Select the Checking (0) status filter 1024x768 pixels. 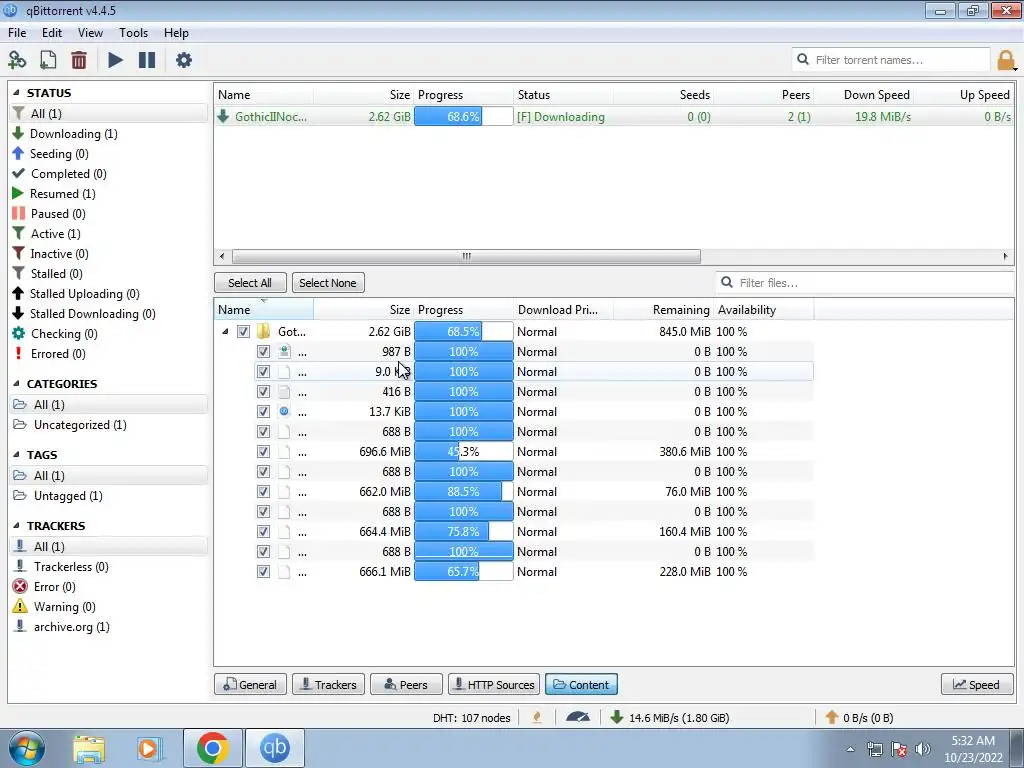[63, 334]
